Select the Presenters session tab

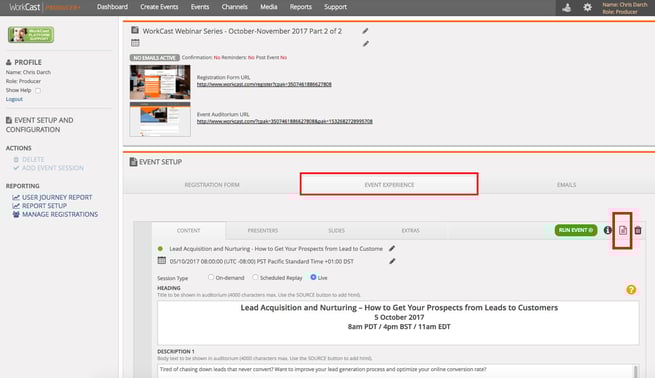click(263, 231)
